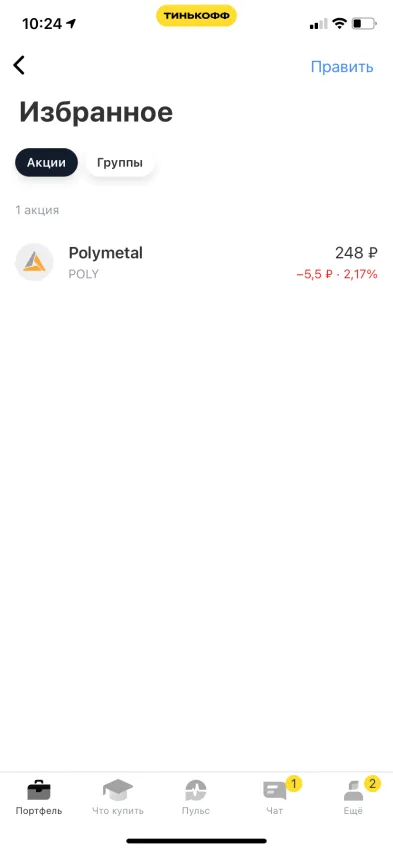Tap the yellow badge 2 on Ещё
393x851 pixels.
(x=372, y=784)
